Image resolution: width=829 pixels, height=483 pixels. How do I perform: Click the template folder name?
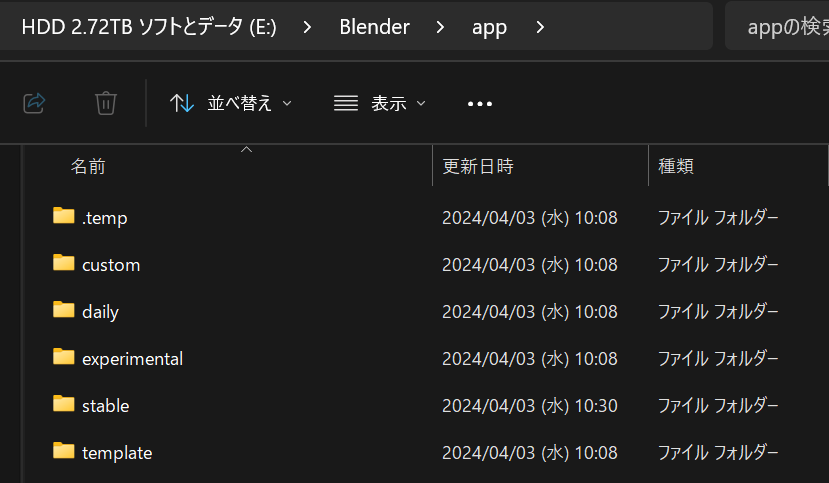pyautogui.click(x=117, y=453)
